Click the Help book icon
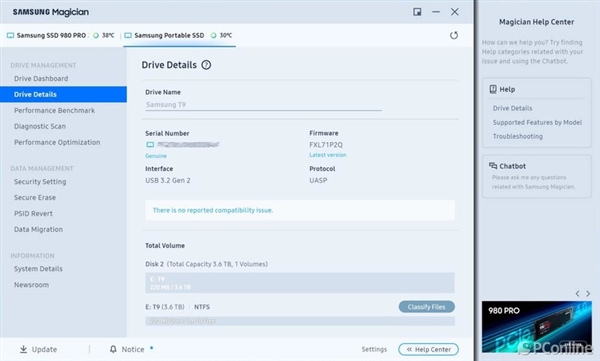 point(493,89)
